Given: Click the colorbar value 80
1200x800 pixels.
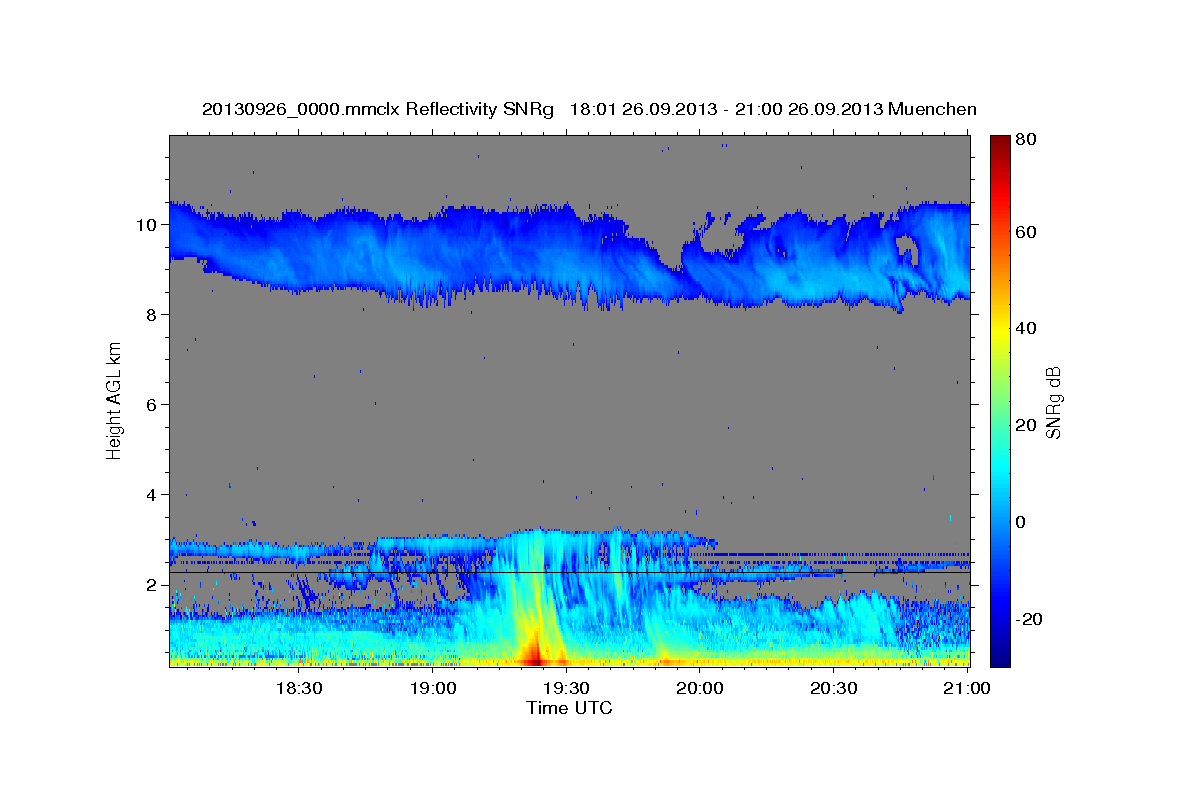Looking at the screenshot, I should pos(1025,141).
